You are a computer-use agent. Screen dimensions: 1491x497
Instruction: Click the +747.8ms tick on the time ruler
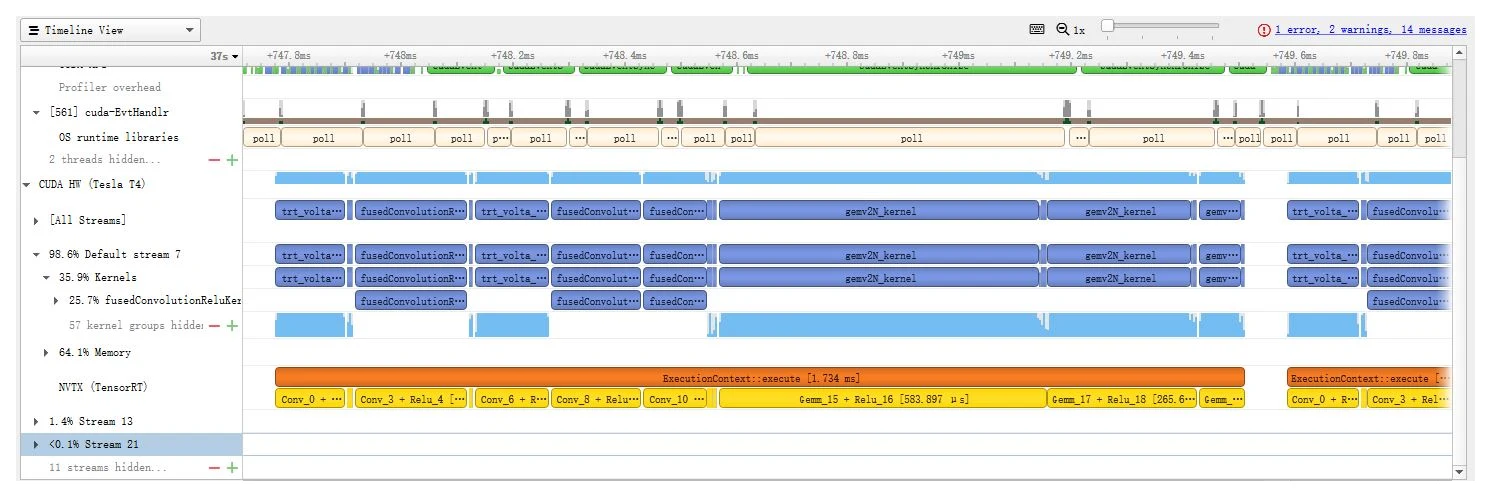tap(287, 55)
